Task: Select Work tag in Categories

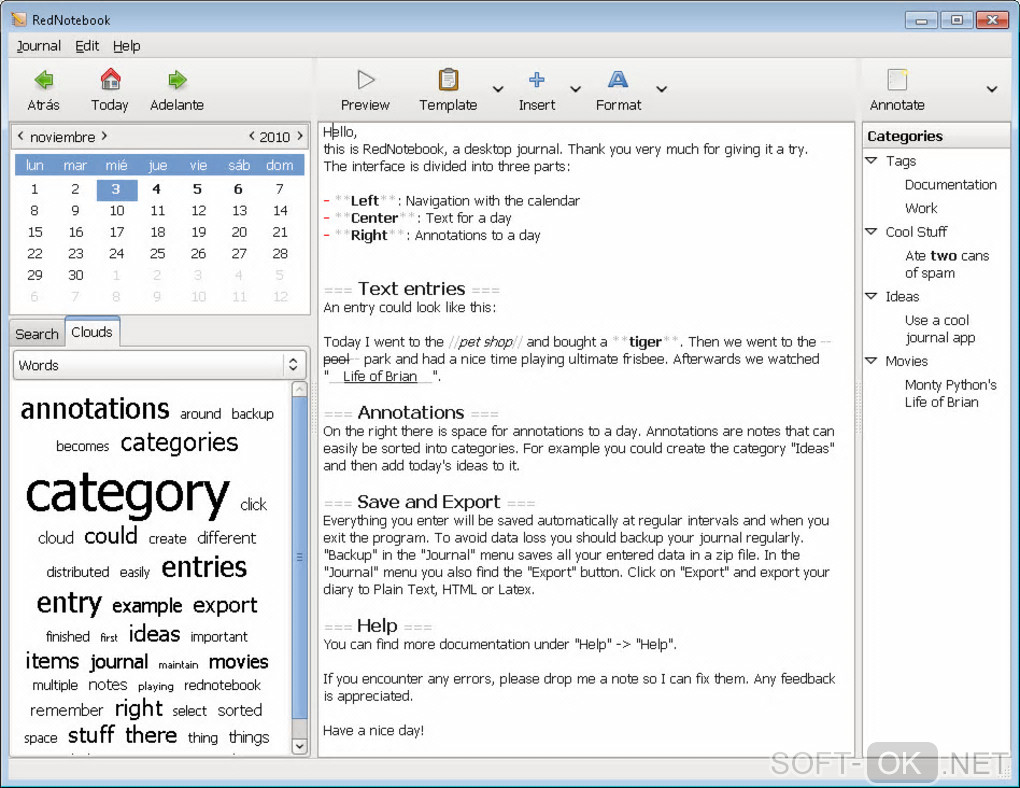Action: [921, 208]
